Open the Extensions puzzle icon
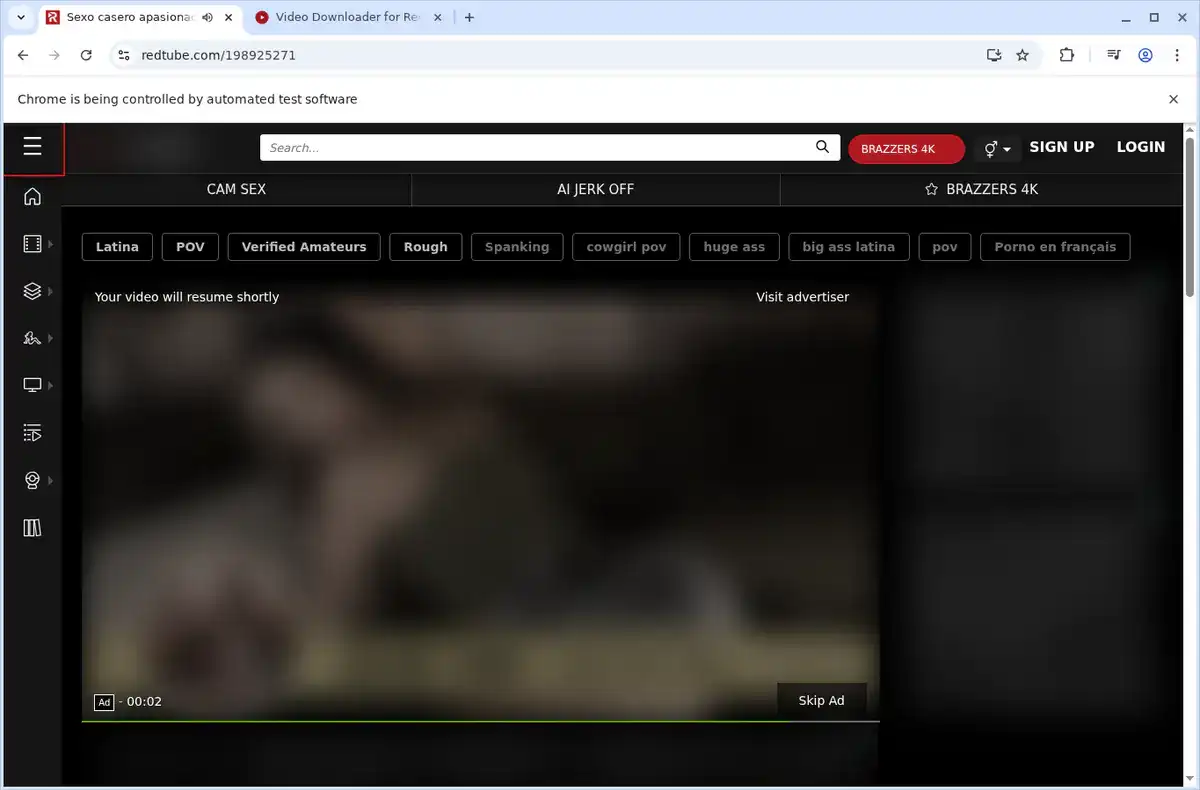Viewport: 1200px width, 790px height. pos(1067,56)
